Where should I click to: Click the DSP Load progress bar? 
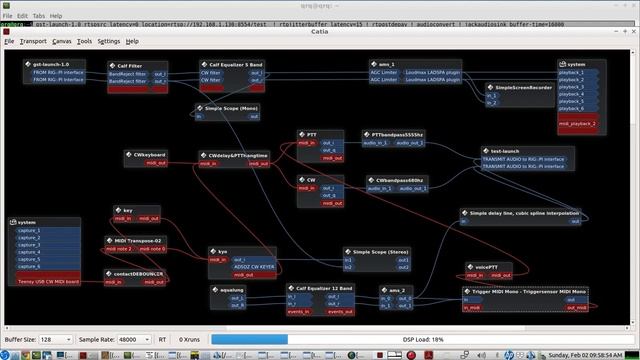tap(423, 340)
